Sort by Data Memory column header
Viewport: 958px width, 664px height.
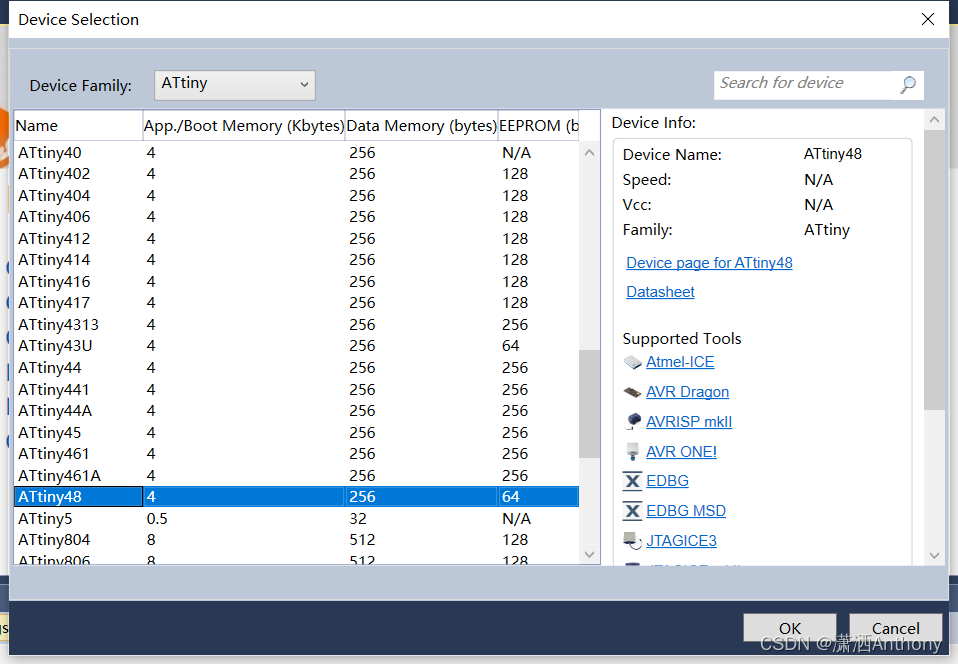[x=422, y=126]
